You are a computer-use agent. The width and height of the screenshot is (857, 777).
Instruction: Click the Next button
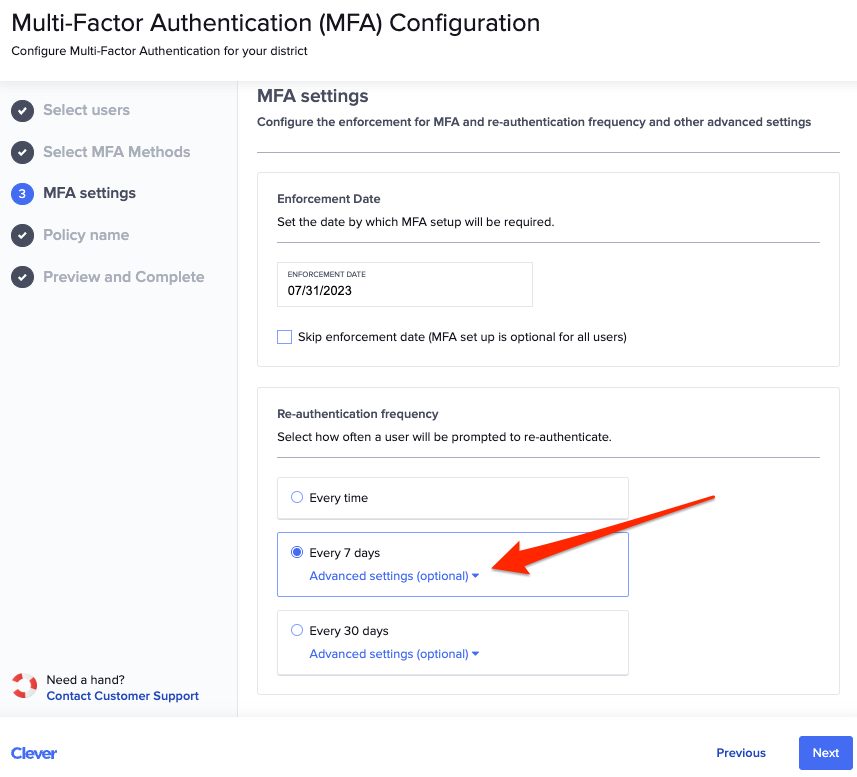tap(825, 752)
